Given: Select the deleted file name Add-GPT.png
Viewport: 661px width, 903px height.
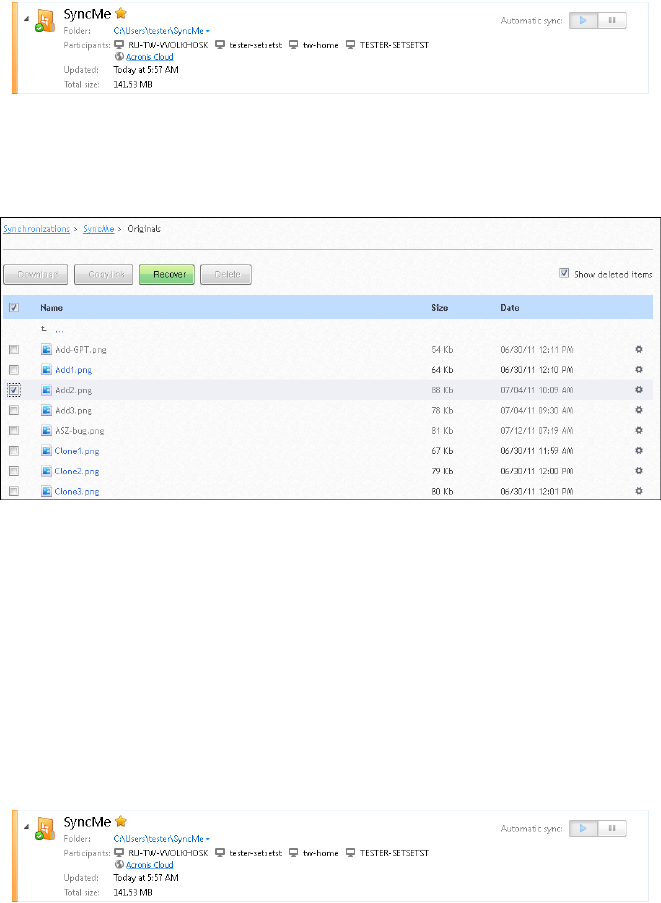Looking at the screenshot, I should [x=81, y=350].
